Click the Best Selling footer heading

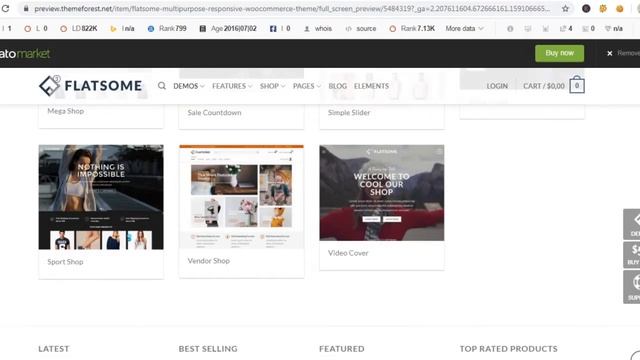tap(208, 349)
